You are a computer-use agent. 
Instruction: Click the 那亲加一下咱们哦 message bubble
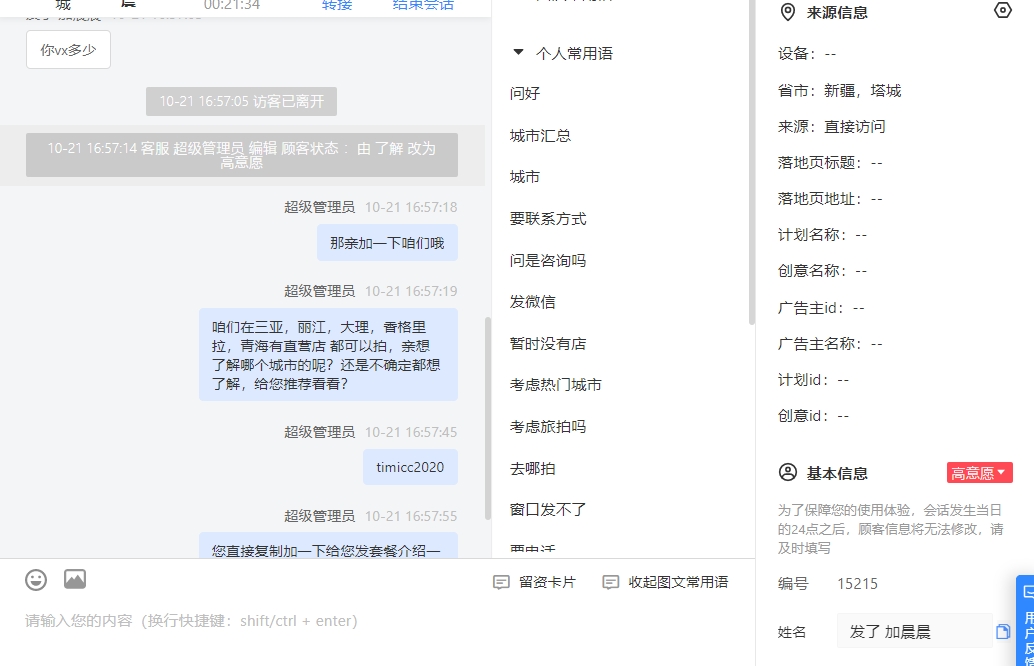pos(387,243)
